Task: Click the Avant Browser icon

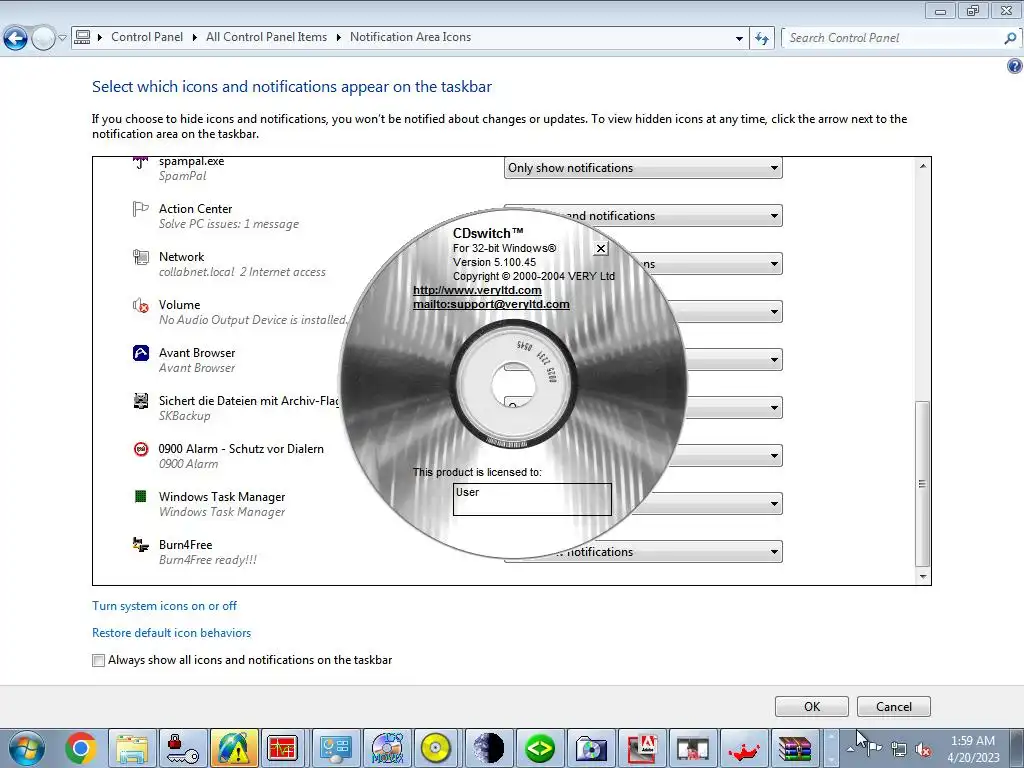Action: coord(140,353)
